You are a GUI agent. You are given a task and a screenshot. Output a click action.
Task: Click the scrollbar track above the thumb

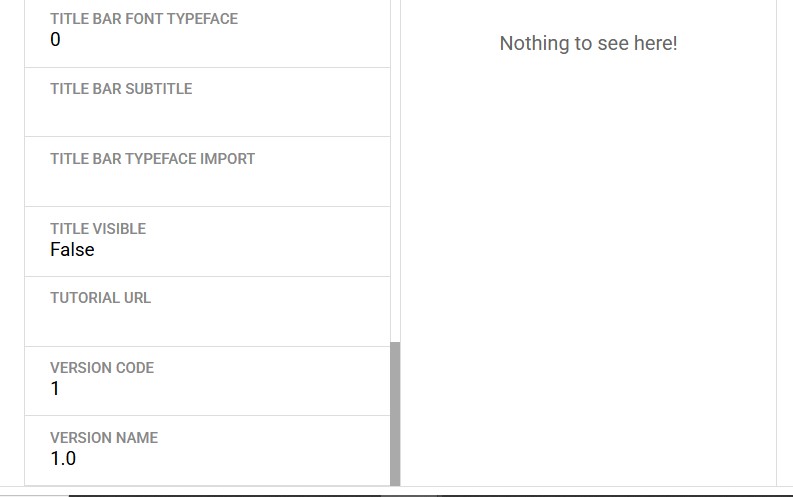tap(395, 170)
